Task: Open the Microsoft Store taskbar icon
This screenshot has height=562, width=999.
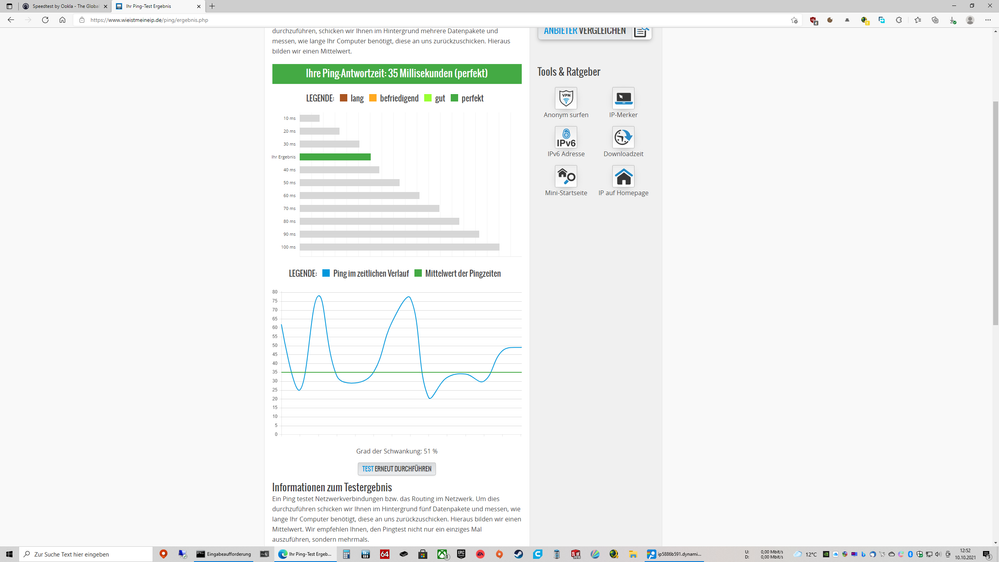Action: click(x=422, y=554)
